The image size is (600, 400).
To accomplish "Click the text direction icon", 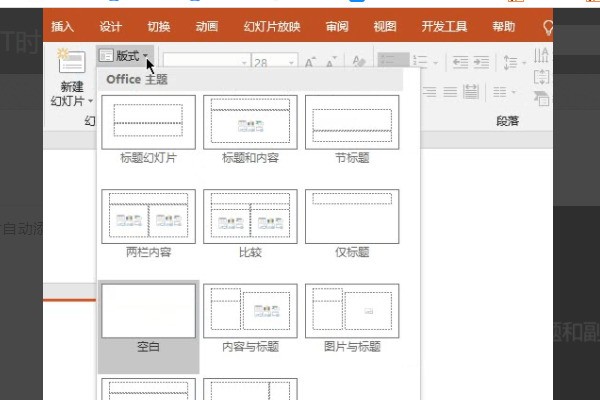I will pyautogui.click(x=541, y=56).
